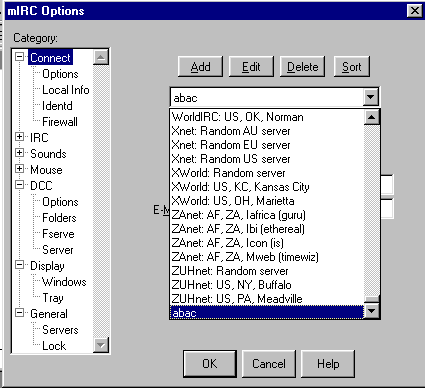Collapse the General category node
Screen dimensions: 425x388
point(20,313)
